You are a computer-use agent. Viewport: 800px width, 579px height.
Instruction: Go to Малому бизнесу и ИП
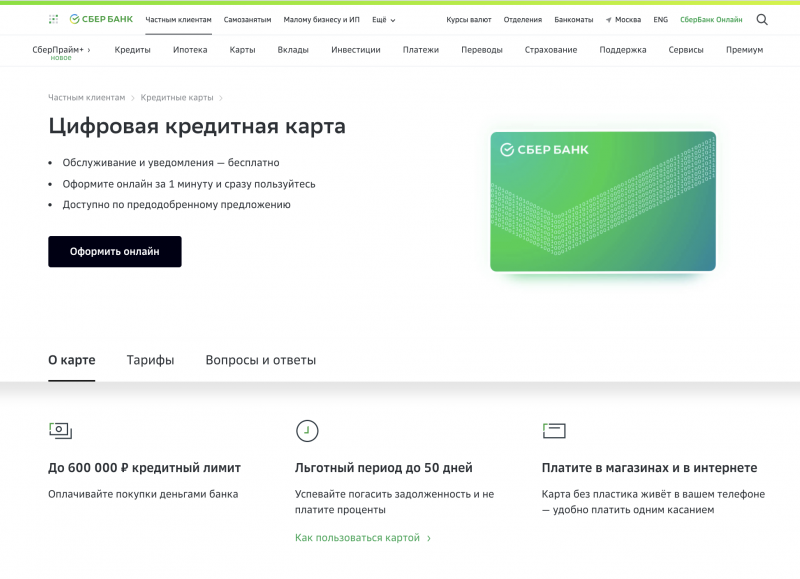pyautogui.click(x=321, y=20)
